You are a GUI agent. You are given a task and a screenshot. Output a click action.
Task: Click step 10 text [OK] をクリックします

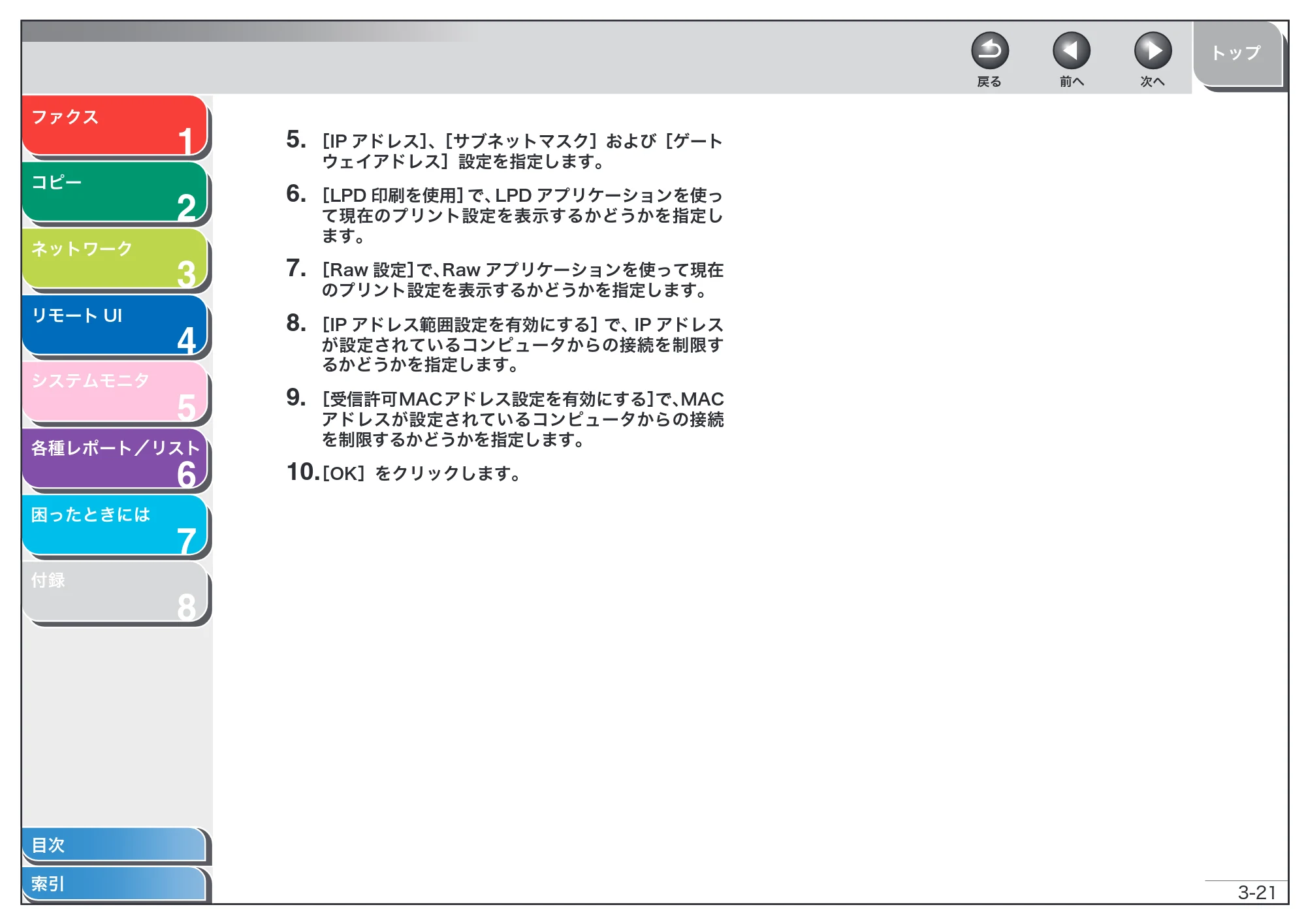tap(422, 473)
